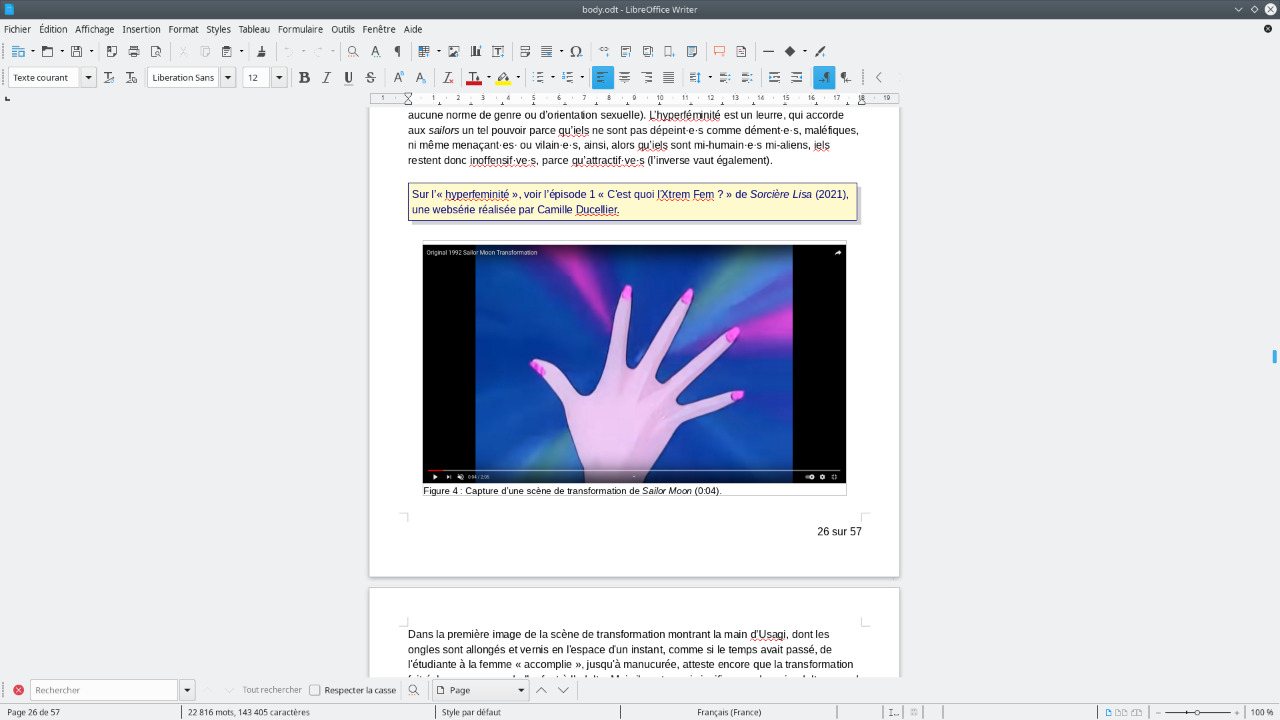Apply red font color swatch

474,78
